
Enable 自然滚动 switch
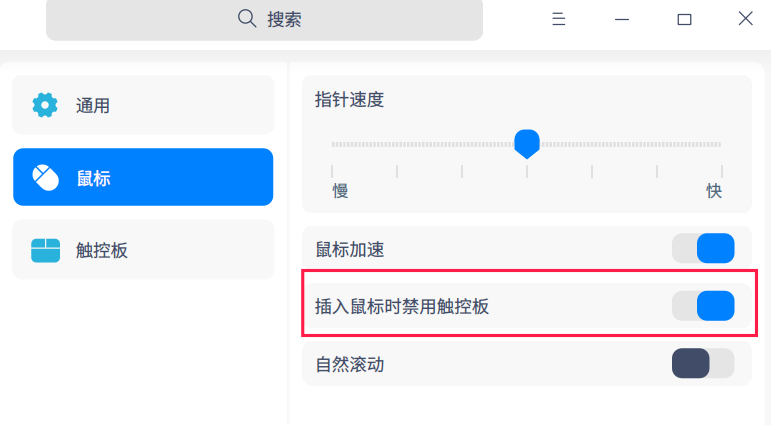coord(703,364)
